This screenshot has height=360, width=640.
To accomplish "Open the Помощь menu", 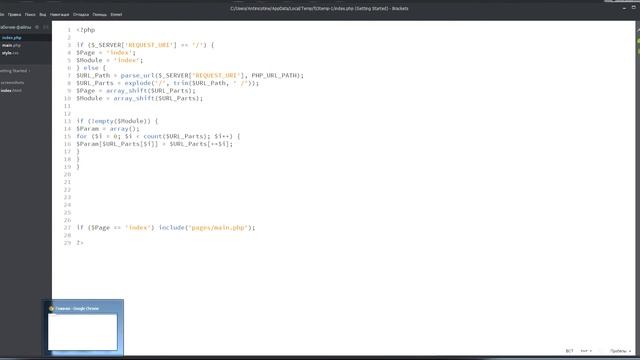I will [99, 14].
